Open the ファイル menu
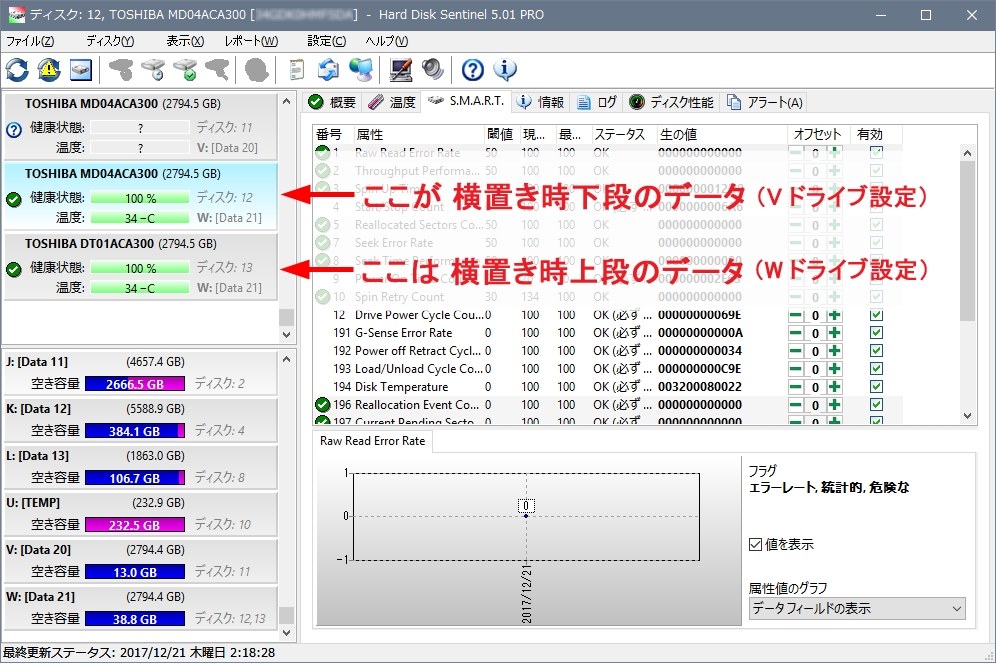Viewport: 996px width, 663px height. tap(30, 41)
